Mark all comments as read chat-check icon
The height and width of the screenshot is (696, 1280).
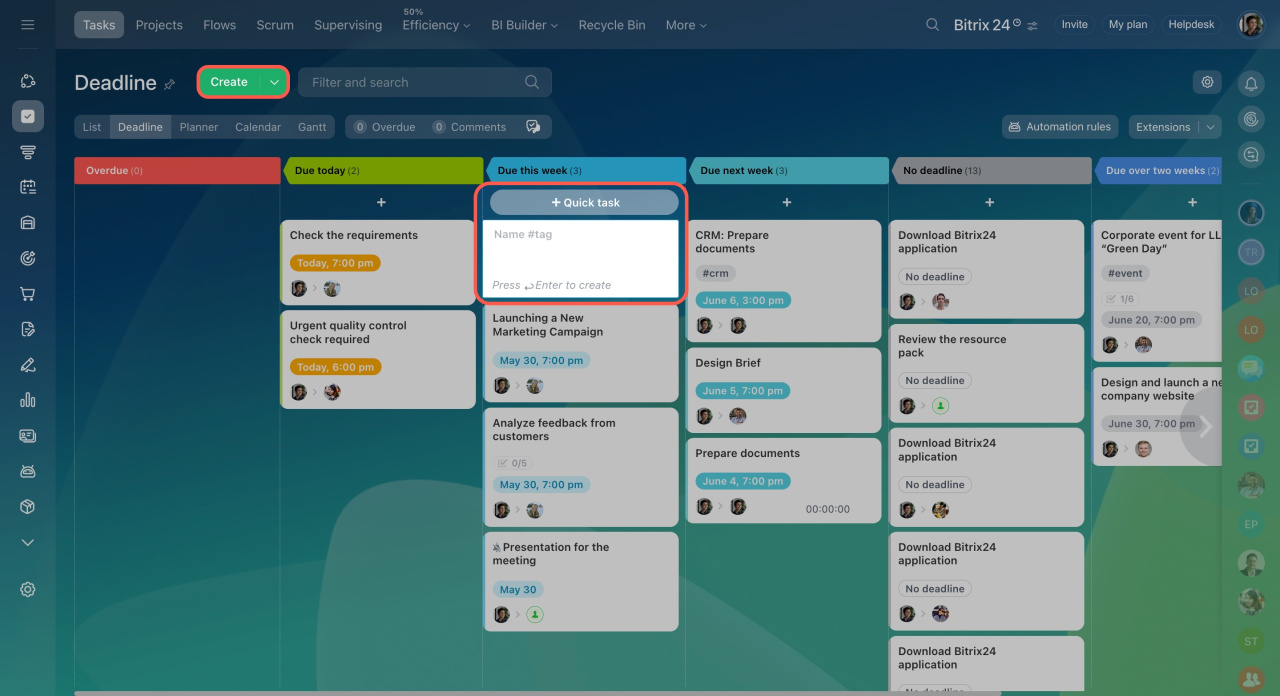(x=533, y=127)
